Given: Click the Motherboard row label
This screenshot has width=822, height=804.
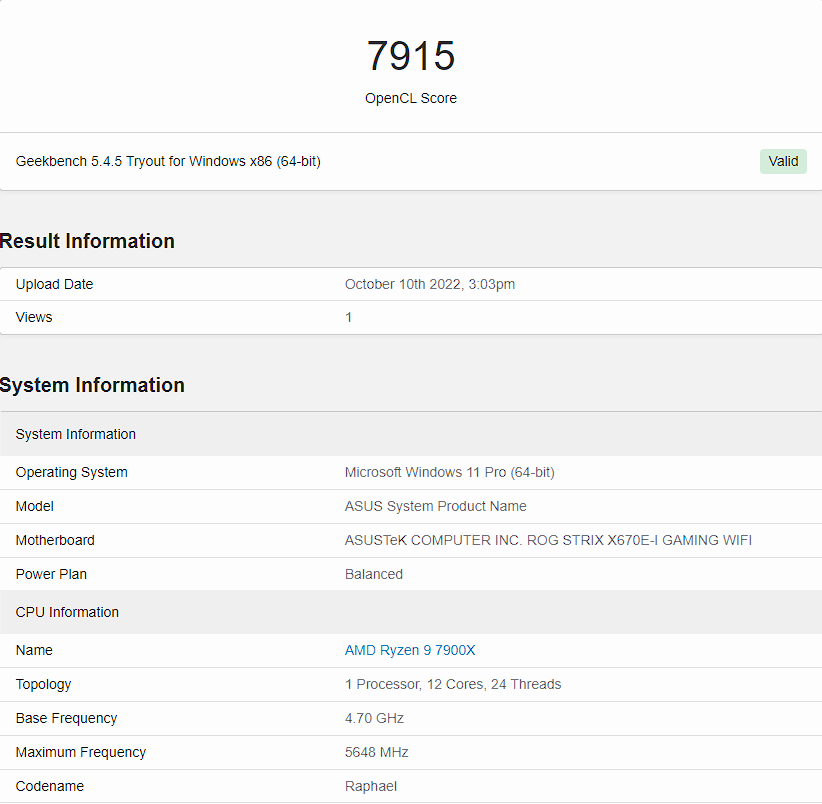Looking at the screenshot, I should [x=55, y=540].
